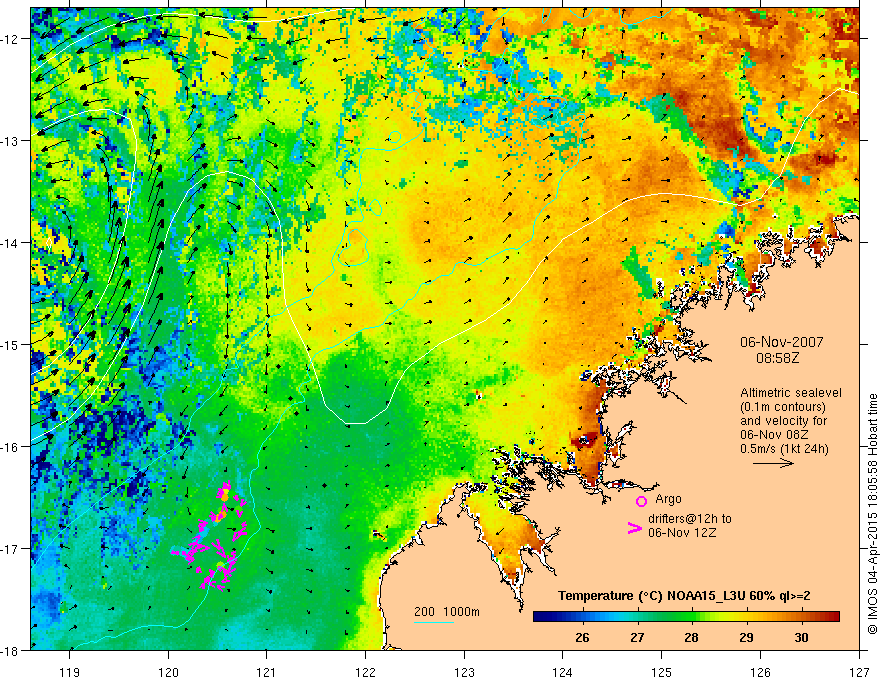
Task: Click the '06-Nov 12Z' legend label
Action: click(x=682, y=533)
